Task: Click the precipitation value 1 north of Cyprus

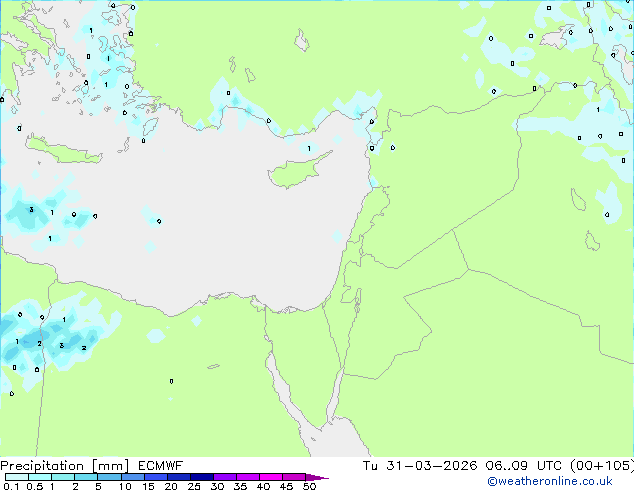Action: [309, 148]
